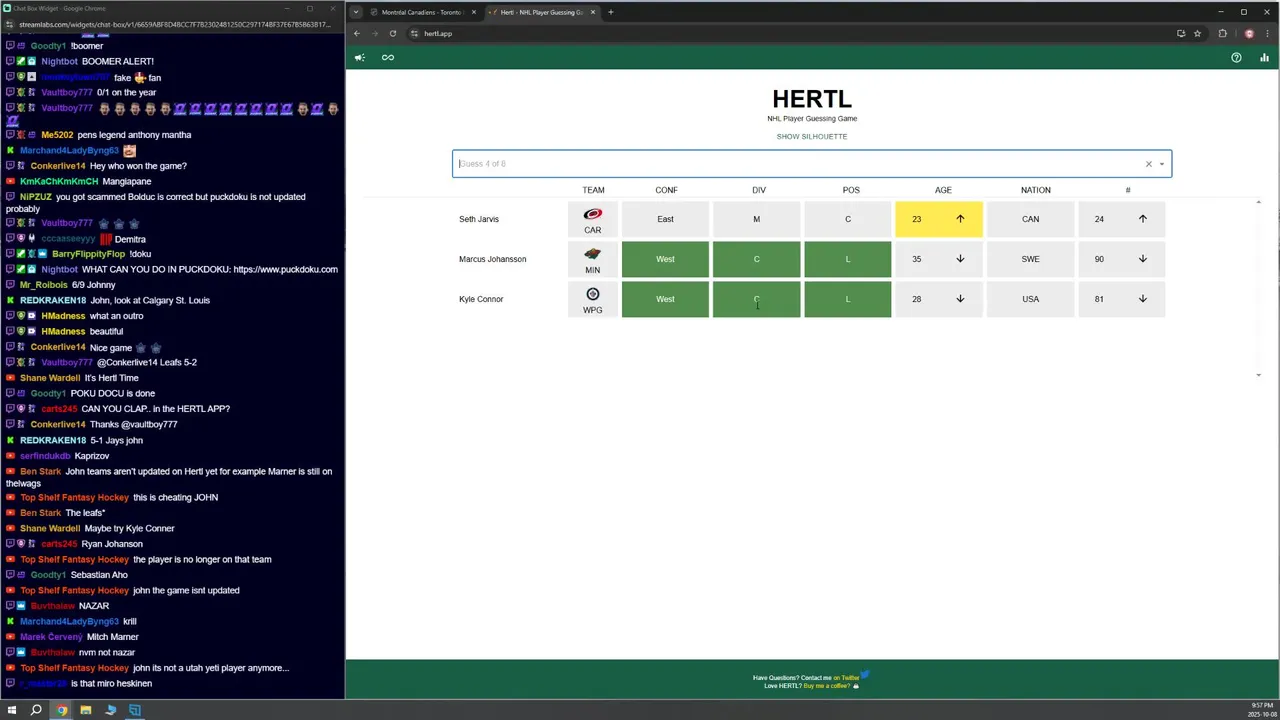Image resolution: width=1280 pixels, height=720 pixels.
Task: Open the Hertl announcements megaphone icon
Action: (360, 57)
